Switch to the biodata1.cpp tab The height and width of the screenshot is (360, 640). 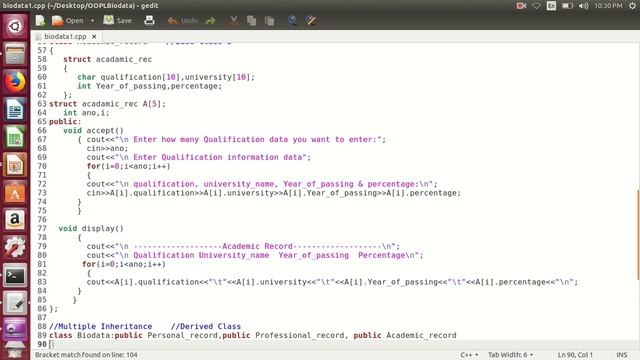click(65, 36)
